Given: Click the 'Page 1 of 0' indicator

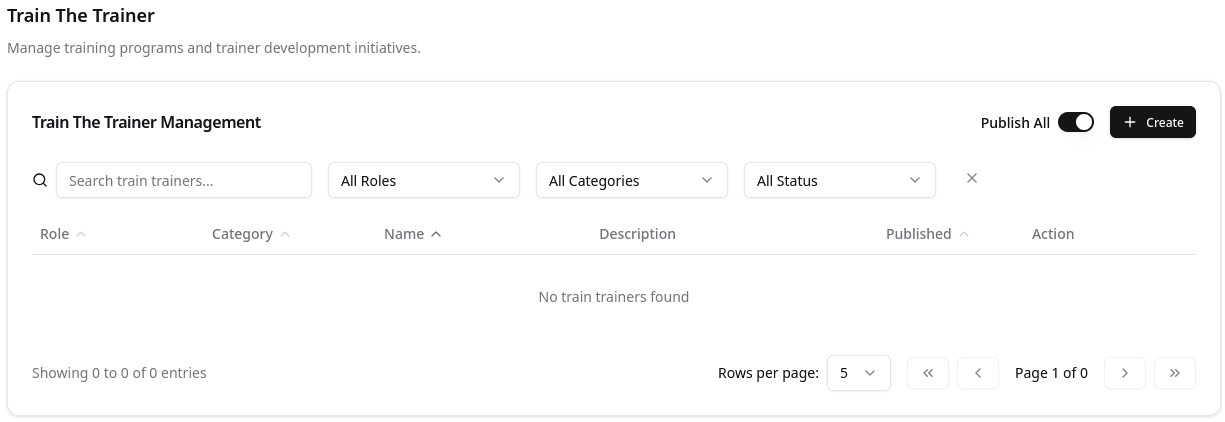Looking at the screenshot, I should [1051, 373].
